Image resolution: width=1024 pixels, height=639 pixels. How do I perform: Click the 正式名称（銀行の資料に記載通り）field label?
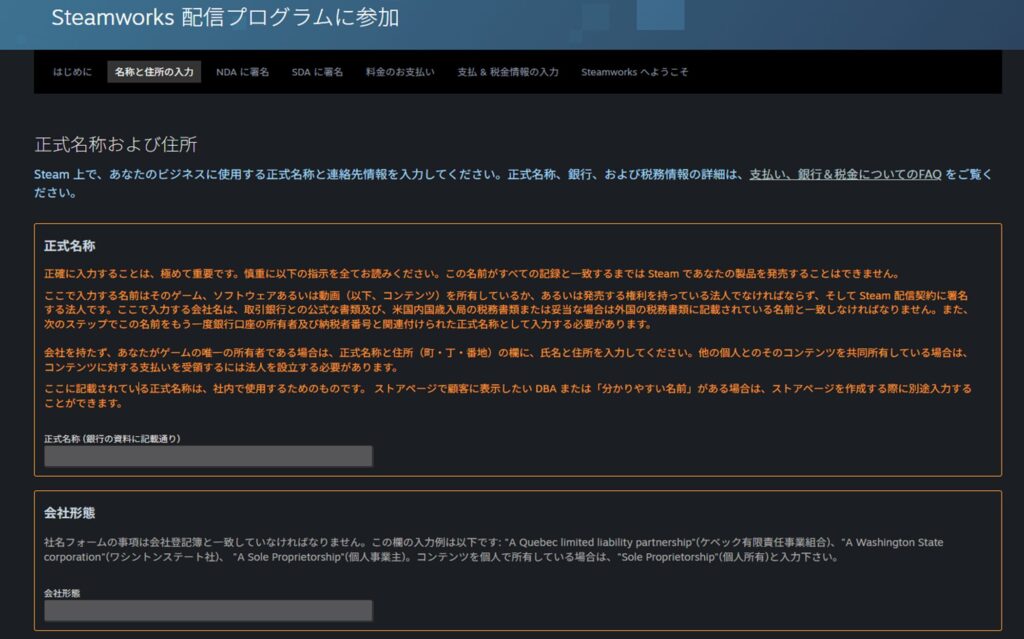(112, 438)
